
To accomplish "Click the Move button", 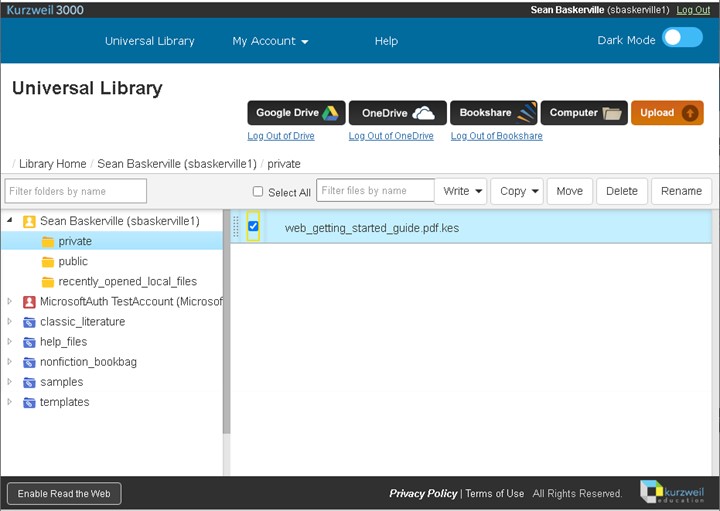I will [570, 191].
